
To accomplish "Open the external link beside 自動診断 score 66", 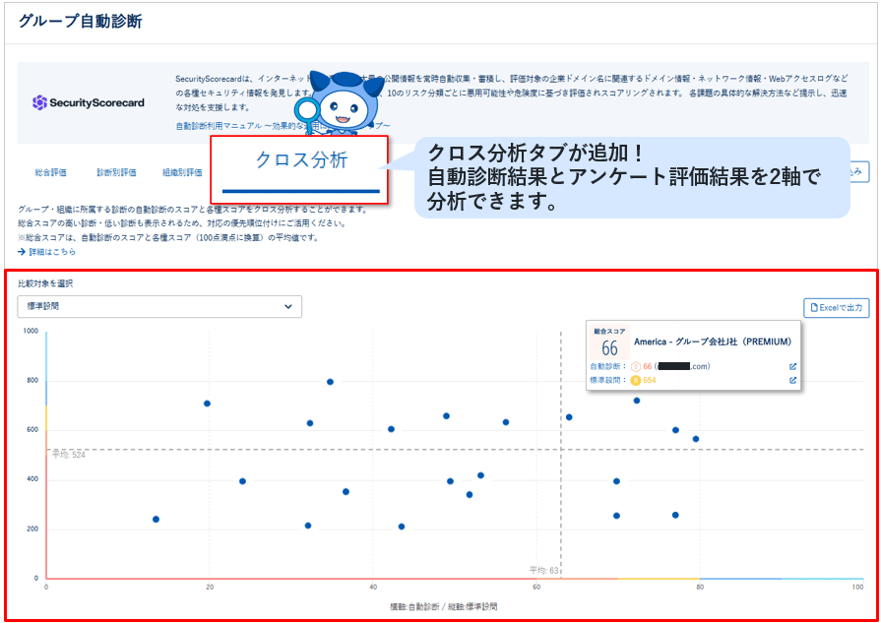I will (794, 366).
